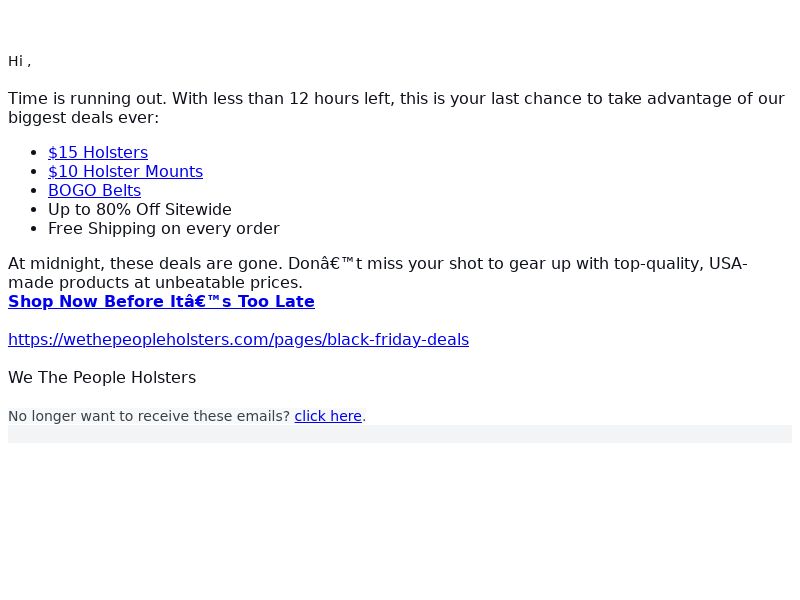Visit the BOGO Belts link
This screenshot has width=800, height=600.
(94, 190)
